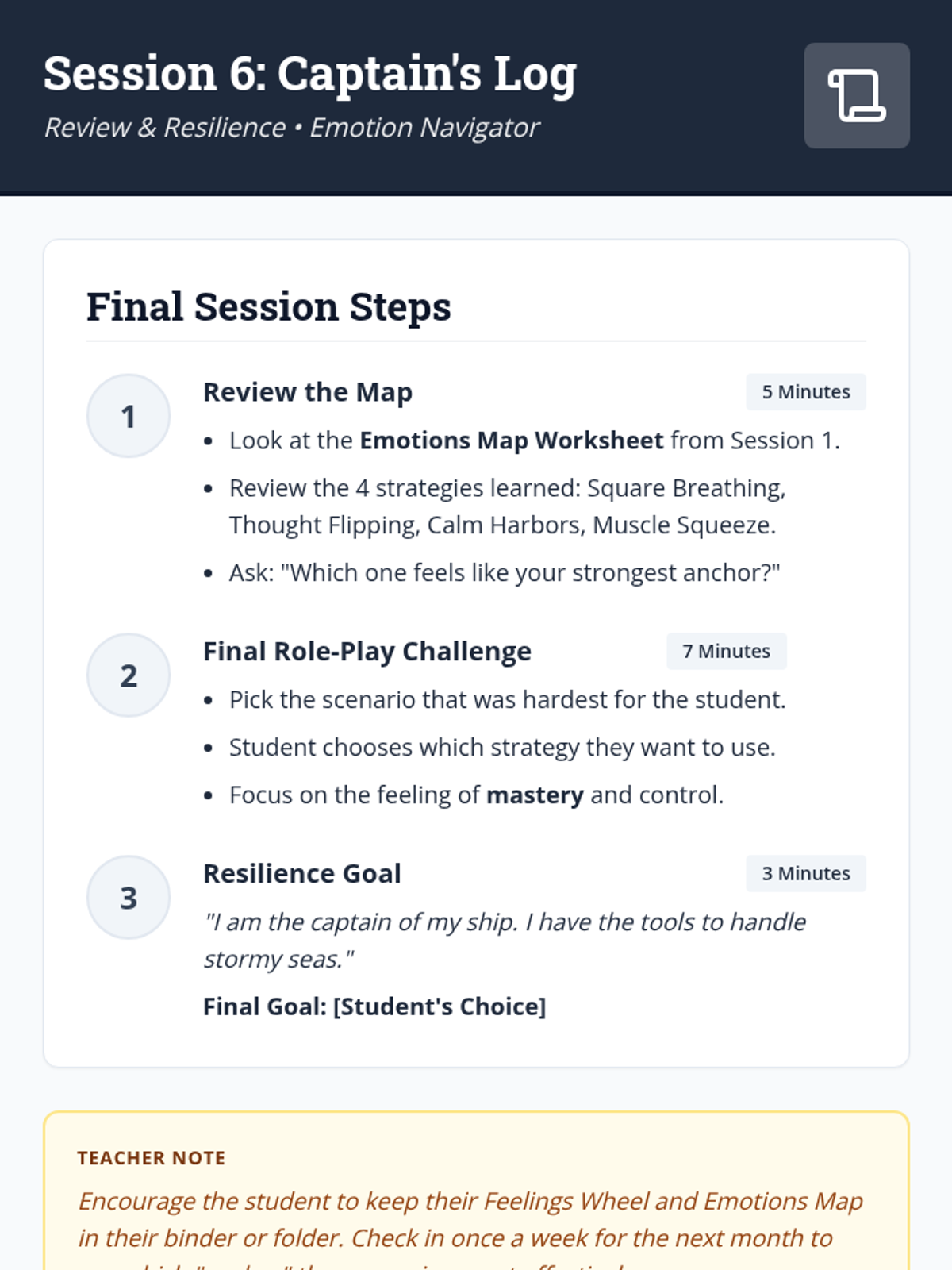Click the 3 Minutes badge
Viewport: 952px width, 1270px height.
coord(805,873)
